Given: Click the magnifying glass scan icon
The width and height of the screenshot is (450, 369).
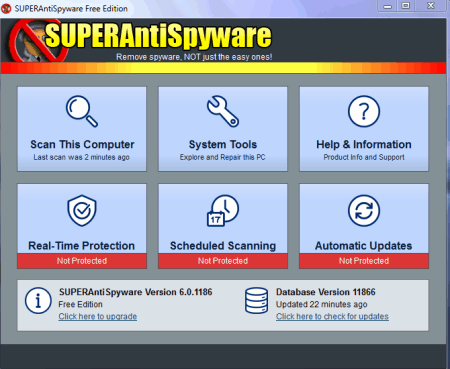Looking at the screenshot, I should 82,111.
